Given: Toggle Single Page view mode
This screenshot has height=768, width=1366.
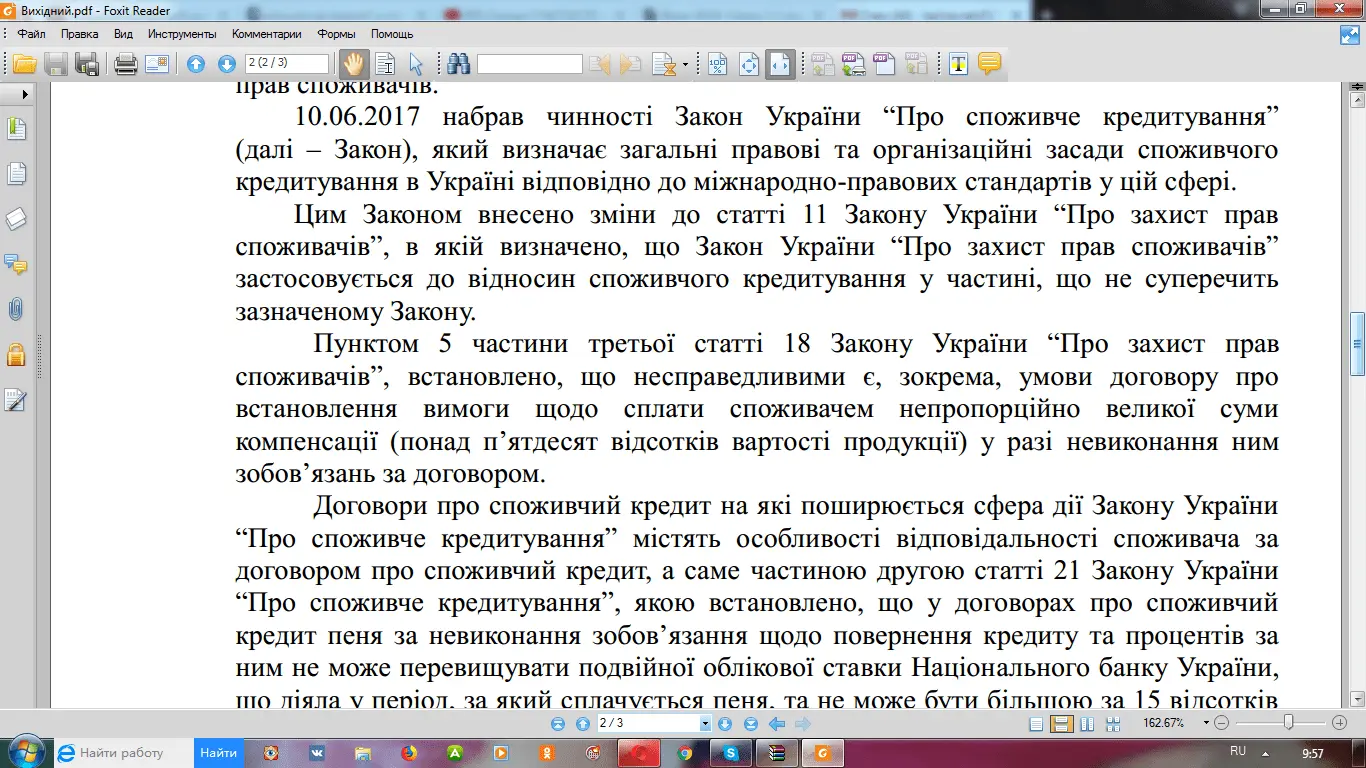Looking at the screenshot, I should [x=1037, y=723].
